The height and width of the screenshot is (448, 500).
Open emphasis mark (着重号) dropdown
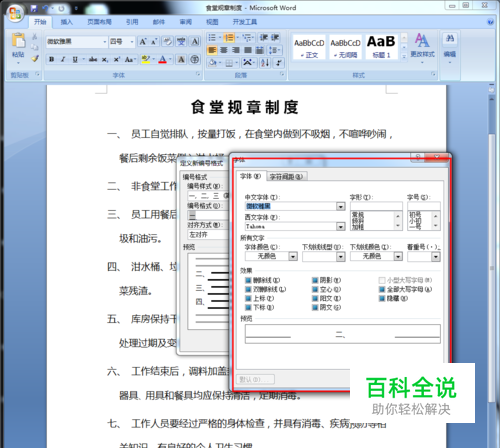tap(435, 256)
